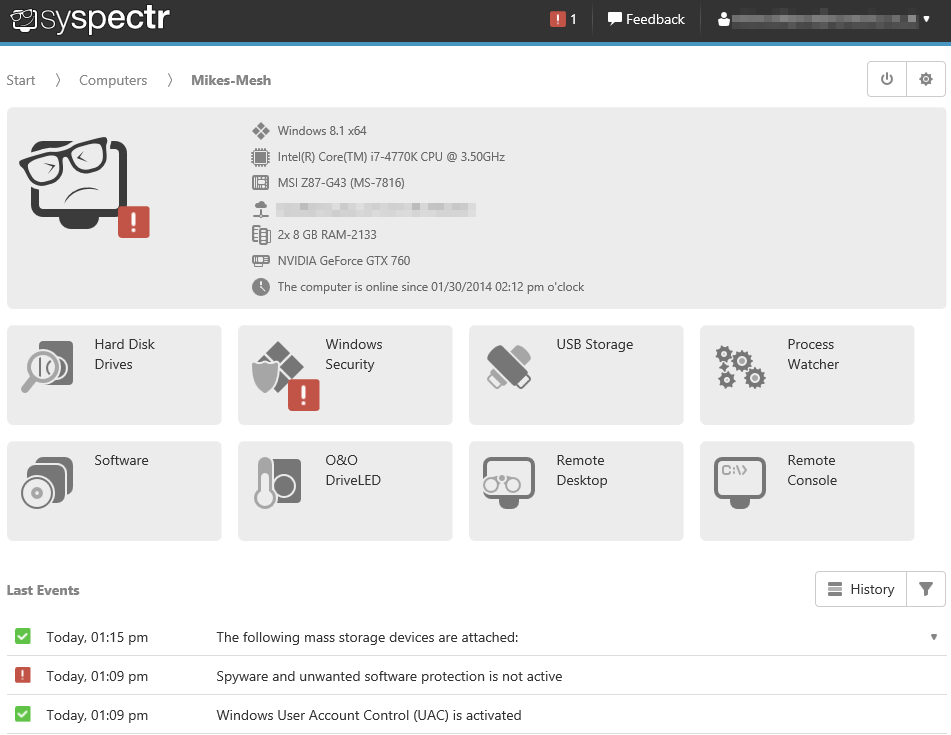Launch the Remote Console module
951x735 pixels.
[x=807, y=491]
